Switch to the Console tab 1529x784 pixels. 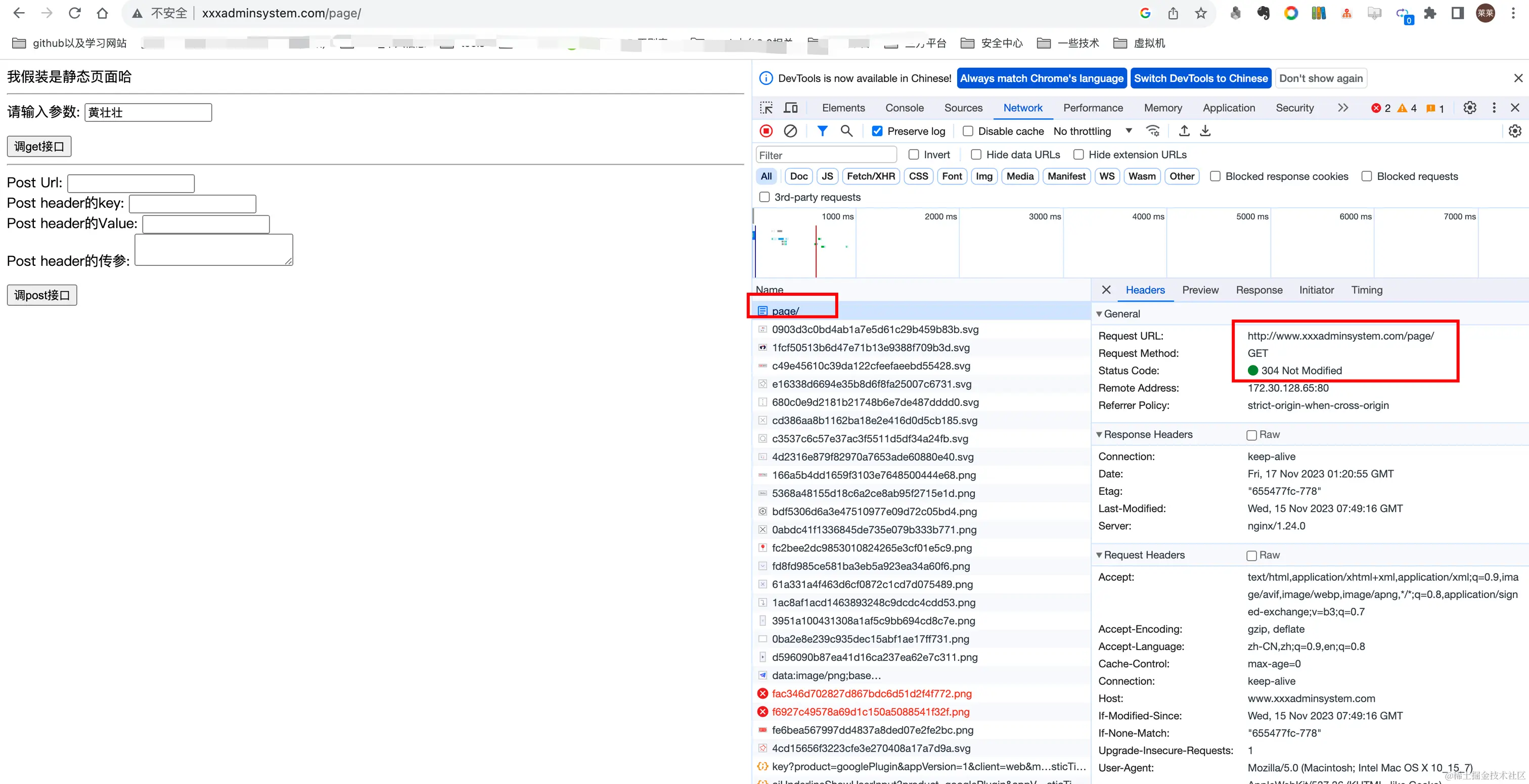point(904,108)
